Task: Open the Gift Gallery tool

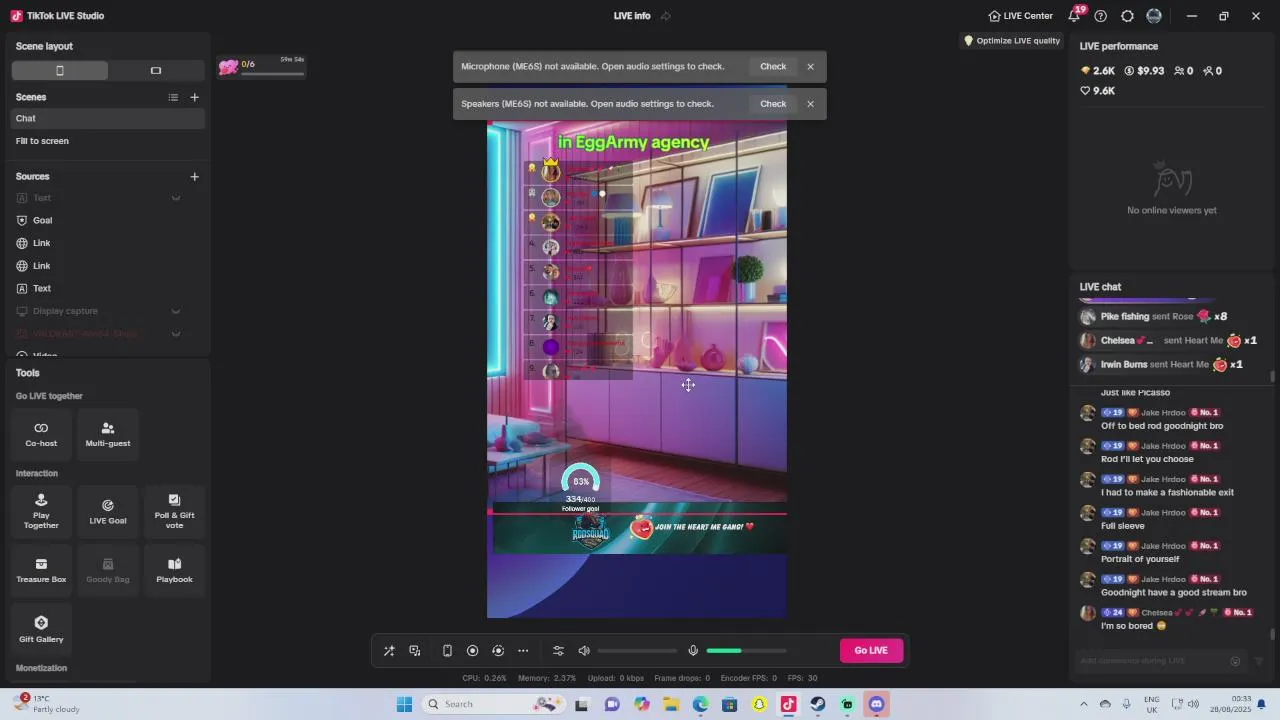Action: 41,629
